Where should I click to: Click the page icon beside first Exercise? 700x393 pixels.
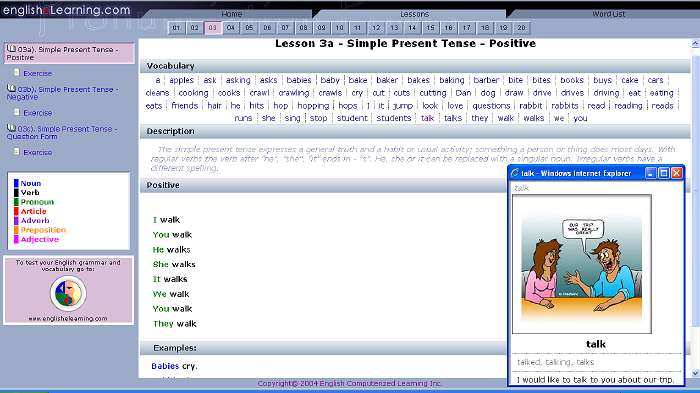[x=17, y=72]
